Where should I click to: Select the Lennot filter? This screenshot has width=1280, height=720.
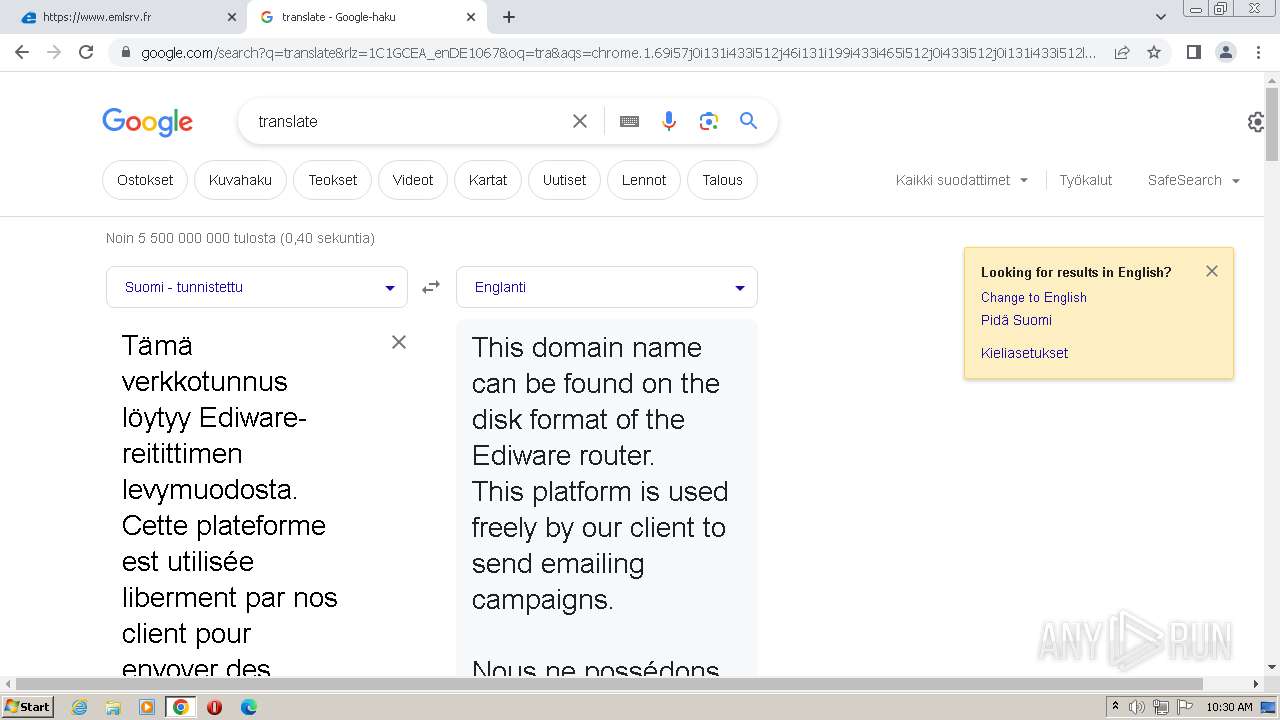tap(644, 180)
